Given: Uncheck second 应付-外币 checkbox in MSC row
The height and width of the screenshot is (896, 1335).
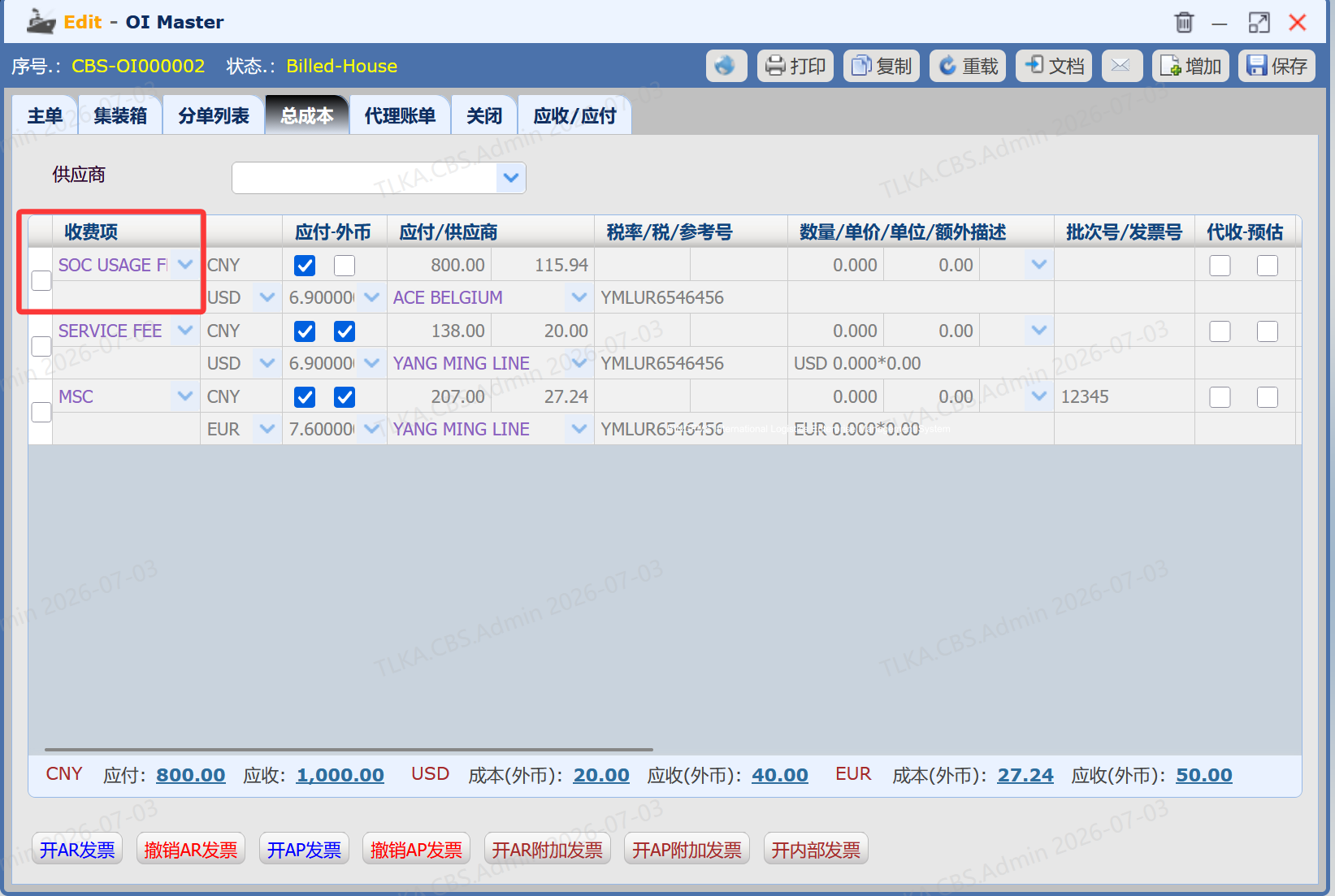Looking at the screenshot, I should [x=345, y=397].
